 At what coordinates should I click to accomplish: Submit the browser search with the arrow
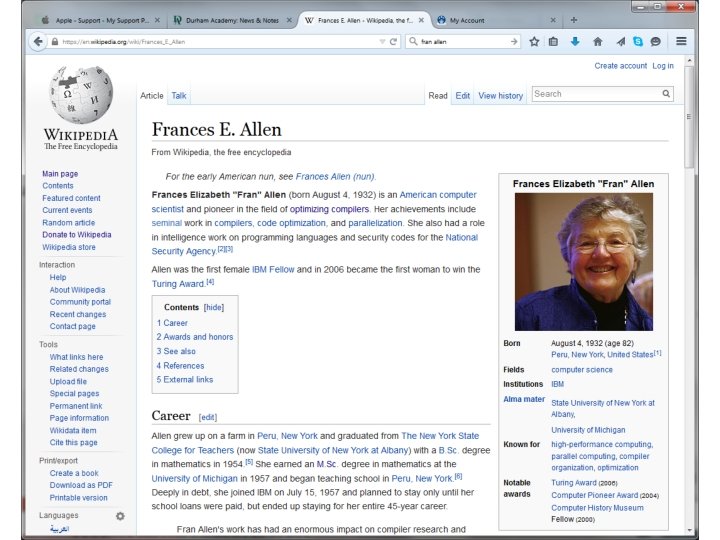pyautogui.click(x=514, y=41)
